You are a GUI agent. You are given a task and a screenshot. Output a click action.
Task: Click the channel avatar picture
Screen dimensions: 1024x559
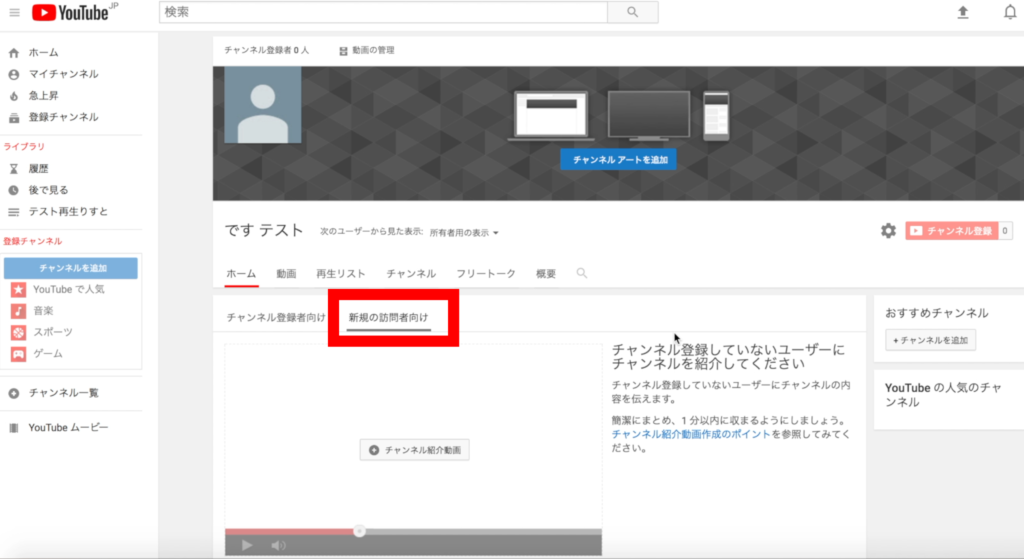pos(263,104)
